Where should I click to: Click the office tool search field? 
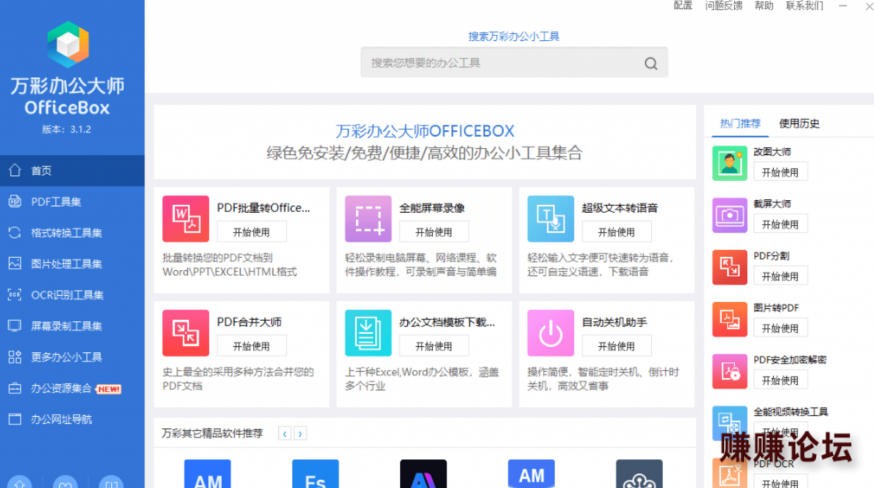514,62
